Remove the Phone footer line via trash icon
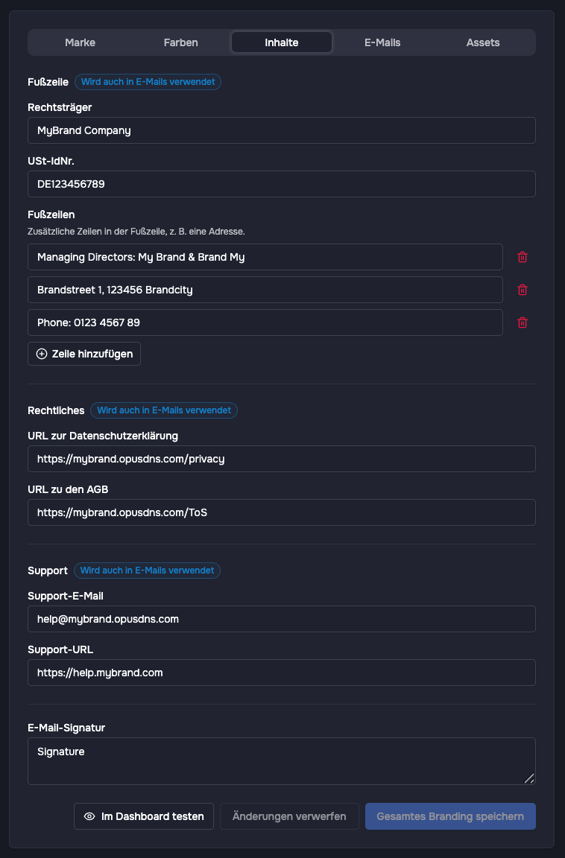Viewport: 565px width, 858px height. click(522, 323)
